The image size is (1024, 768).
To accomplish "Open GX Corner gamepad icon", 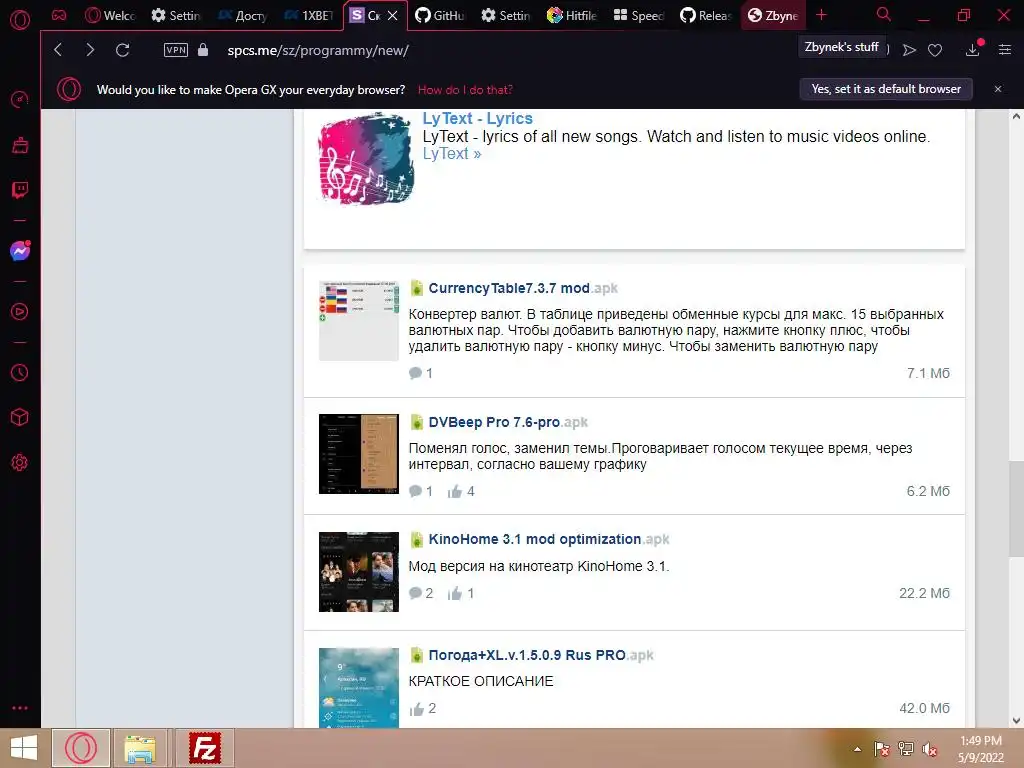I will click(x=59, y=15).
